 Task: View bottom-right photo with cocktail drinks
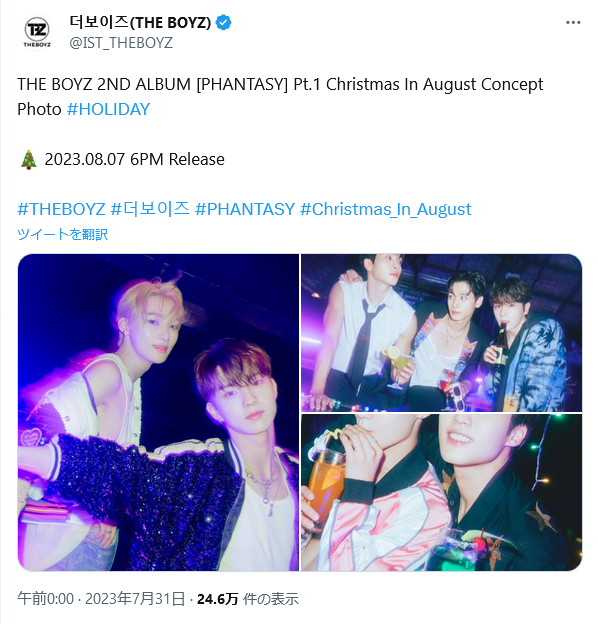coord(442,493)
